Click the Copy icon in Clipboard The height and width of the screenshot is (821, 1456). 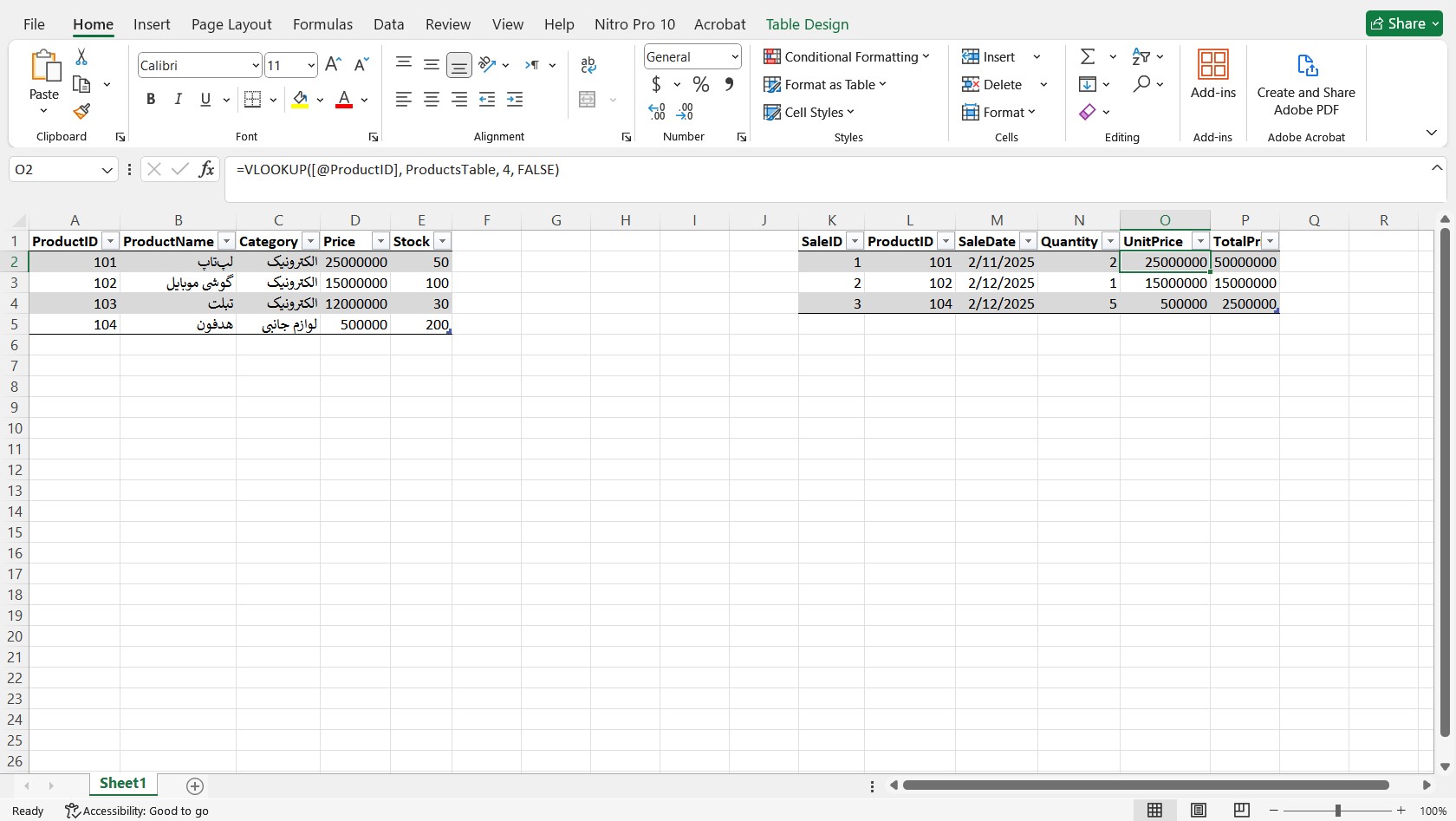[81, 84]
